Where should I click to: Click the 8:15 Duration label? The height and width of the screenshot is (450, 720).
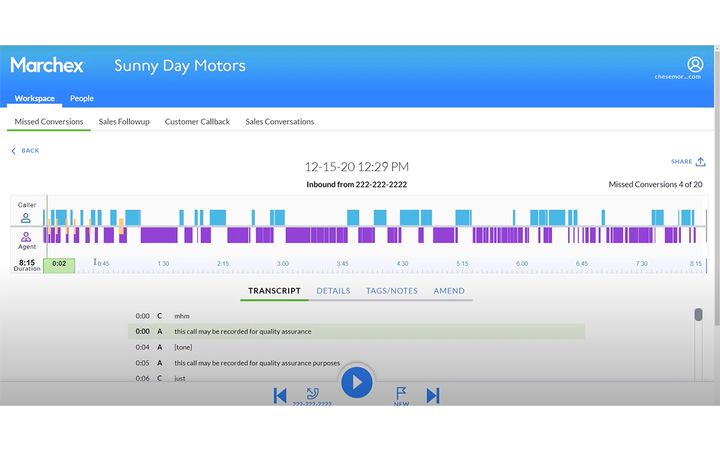click(27, 265)
